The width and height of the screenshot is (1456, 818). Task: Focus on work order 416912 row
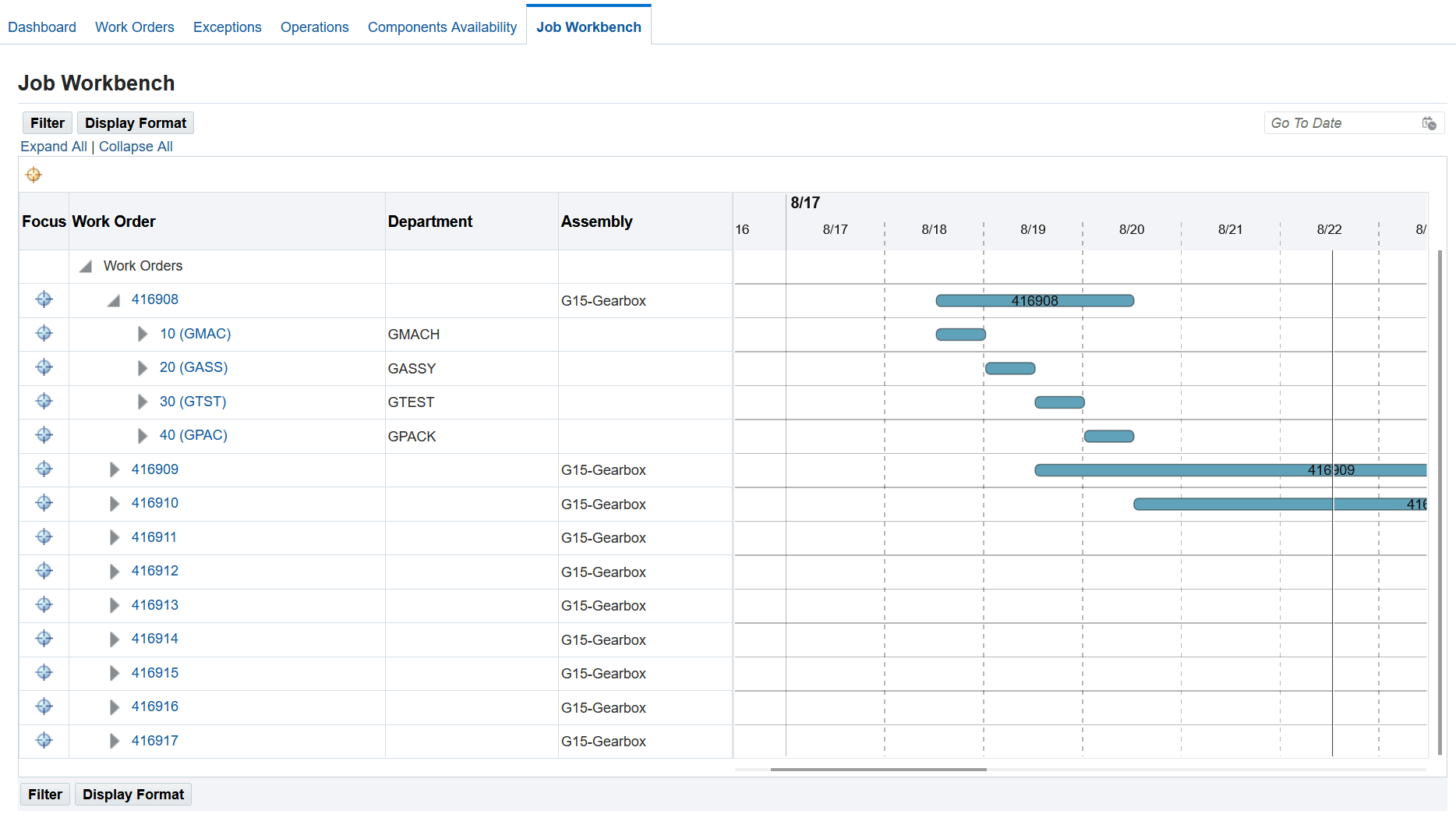(x=44, y=571)
